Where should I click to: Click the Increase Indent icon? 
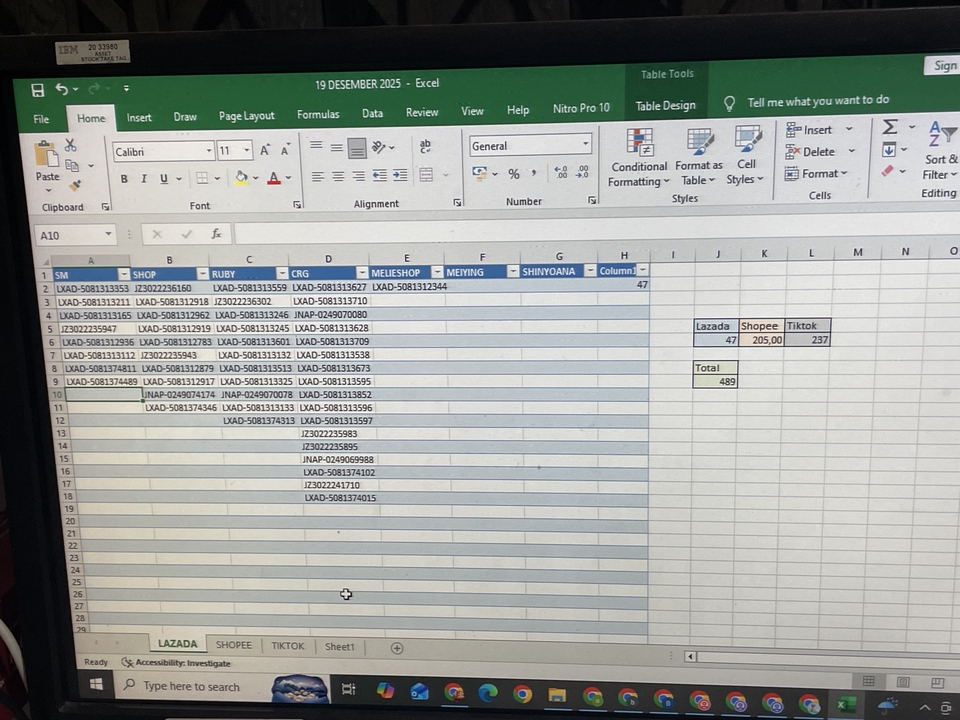point(400,176)
